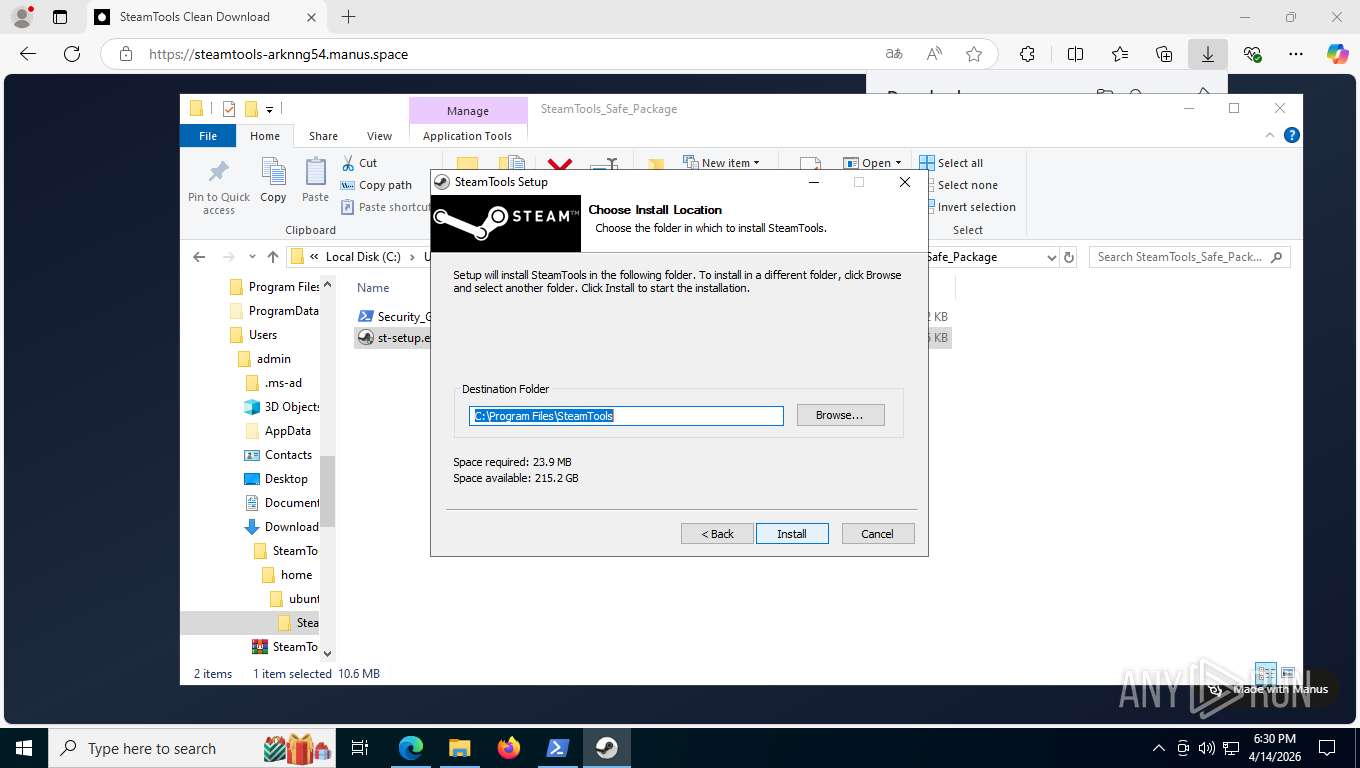Click Windows Start button
Image resolution: width=1360 pixels, height=768 pixels.
[23, 748]
